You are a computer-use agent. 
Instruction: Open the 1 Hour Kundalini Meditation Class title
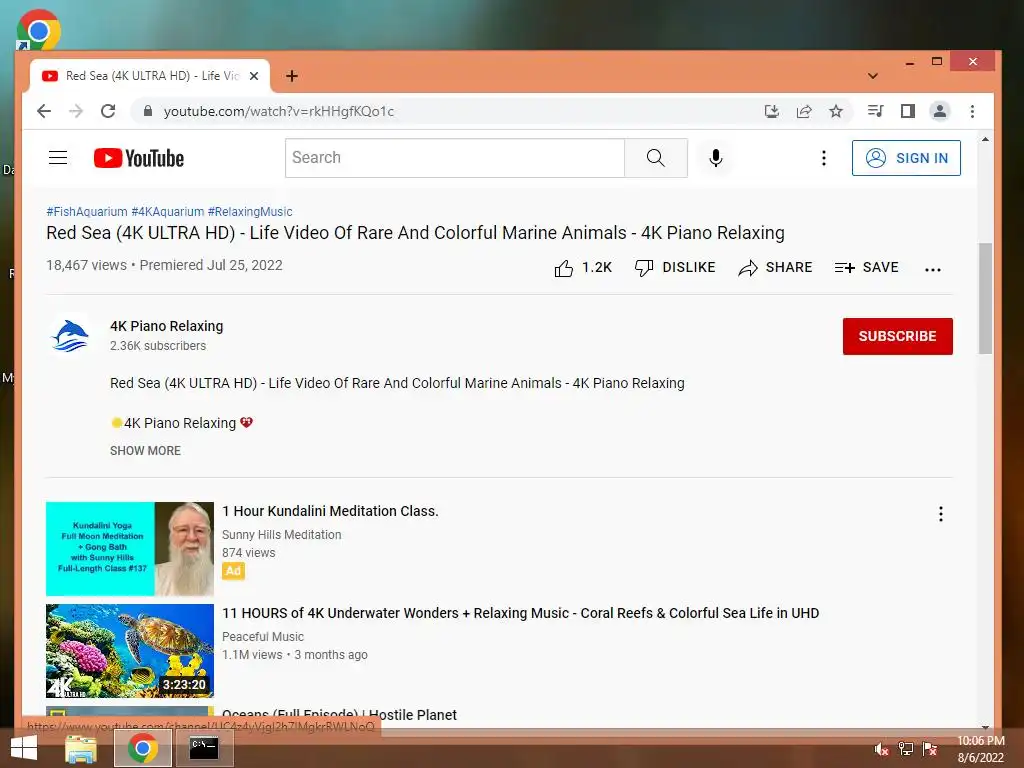330,511
